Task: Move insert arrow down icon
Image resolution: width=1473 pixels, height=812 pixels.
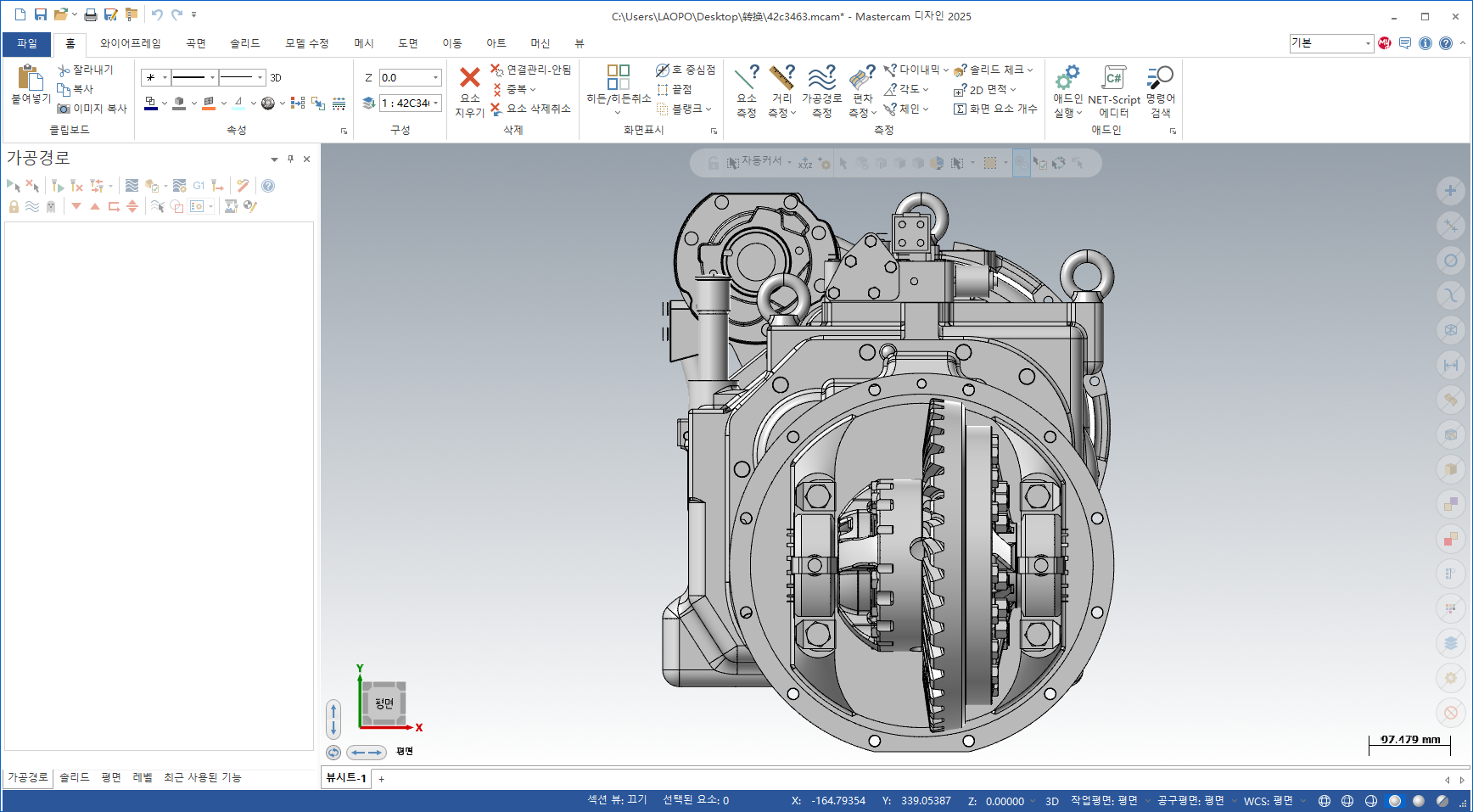Action: point(76,206)
